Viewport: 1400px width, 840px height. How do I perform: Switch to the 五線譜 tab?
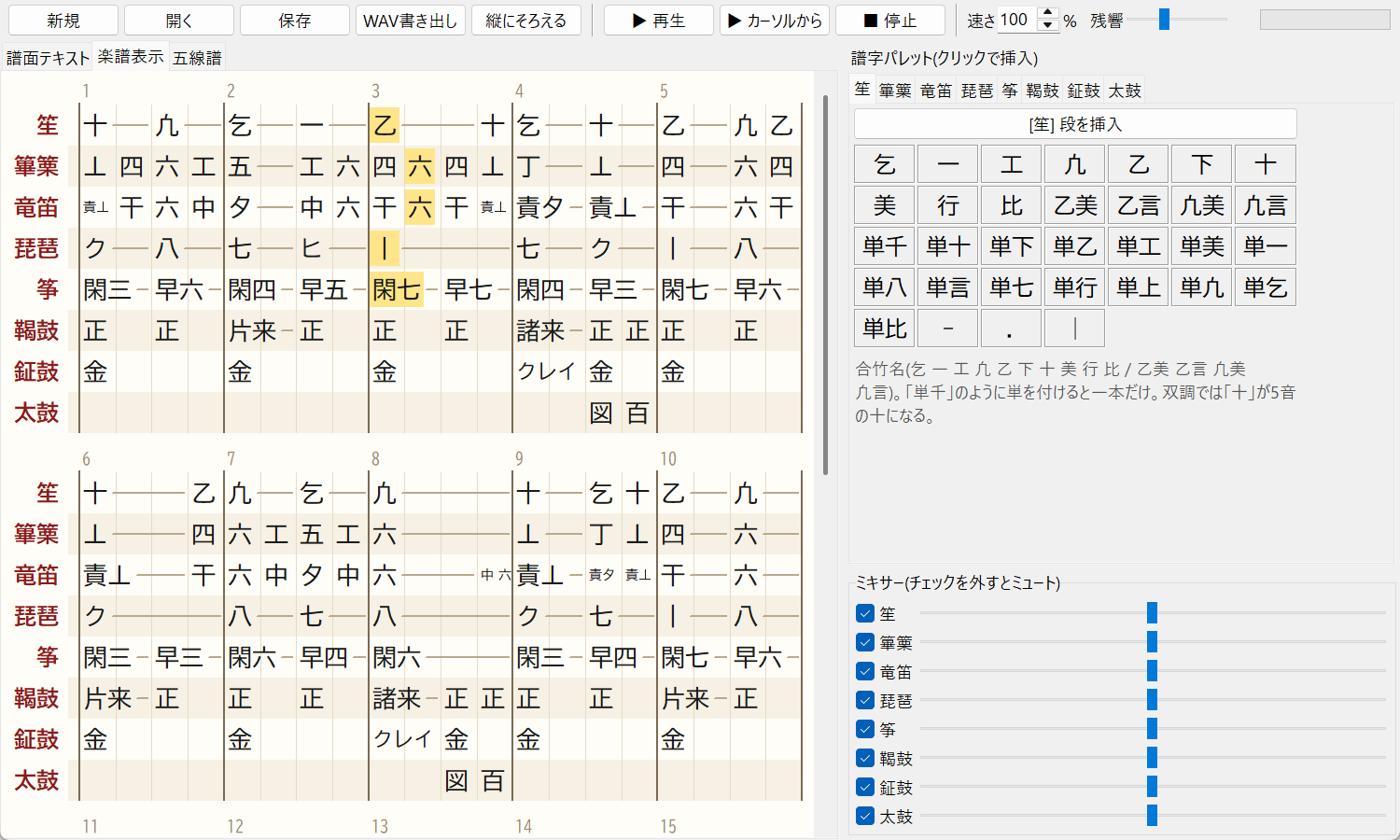pos(197,58)
